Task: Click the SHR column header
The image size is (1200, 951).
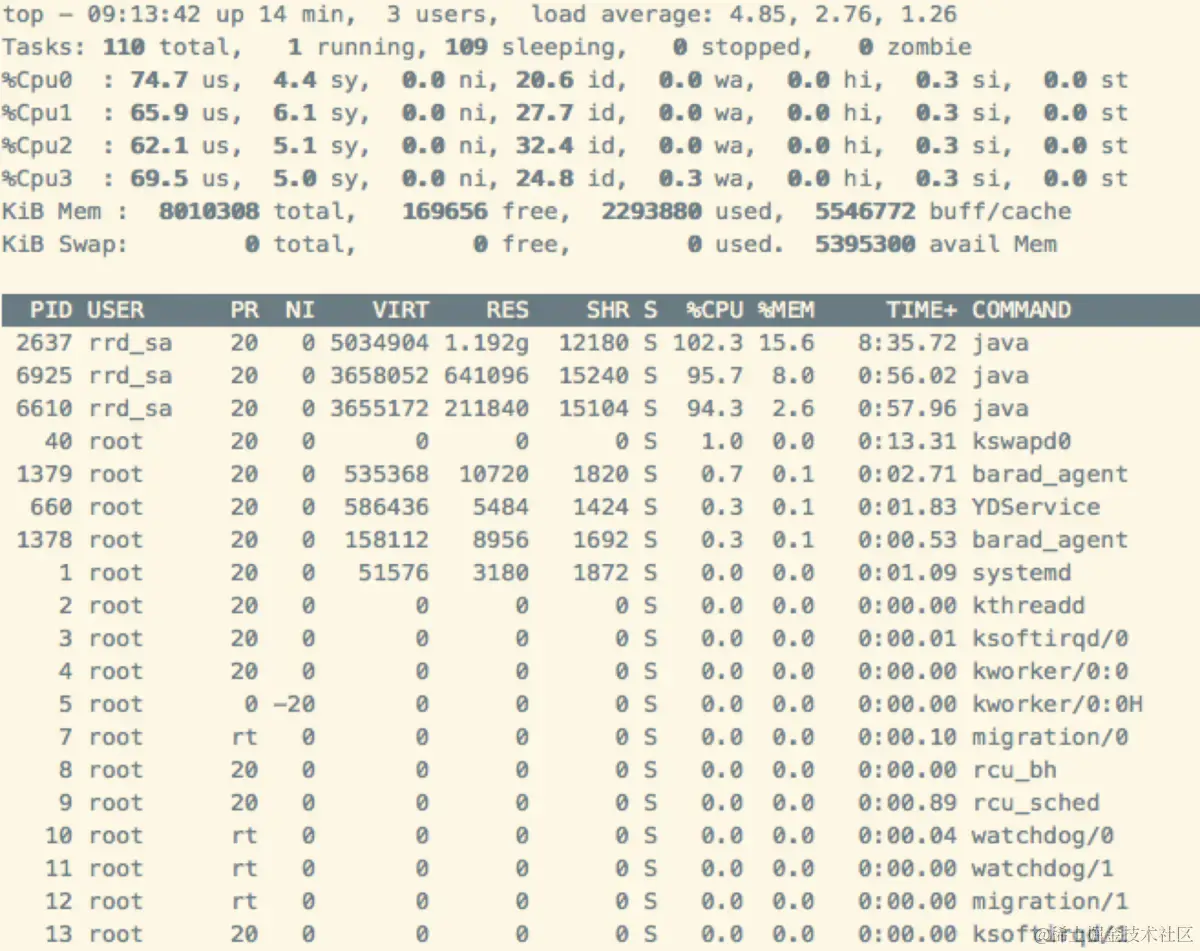Action: (x=608, y=310)
